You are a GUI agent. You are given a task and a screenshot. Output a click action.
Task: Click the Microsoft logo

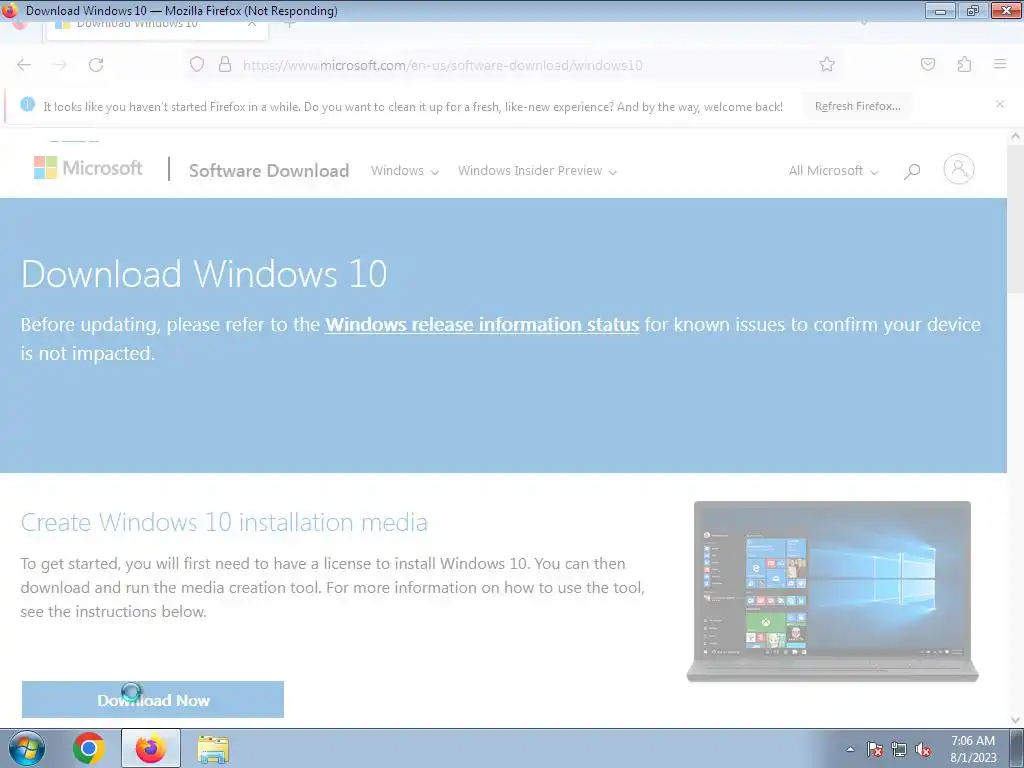click(x=88, y=168)
